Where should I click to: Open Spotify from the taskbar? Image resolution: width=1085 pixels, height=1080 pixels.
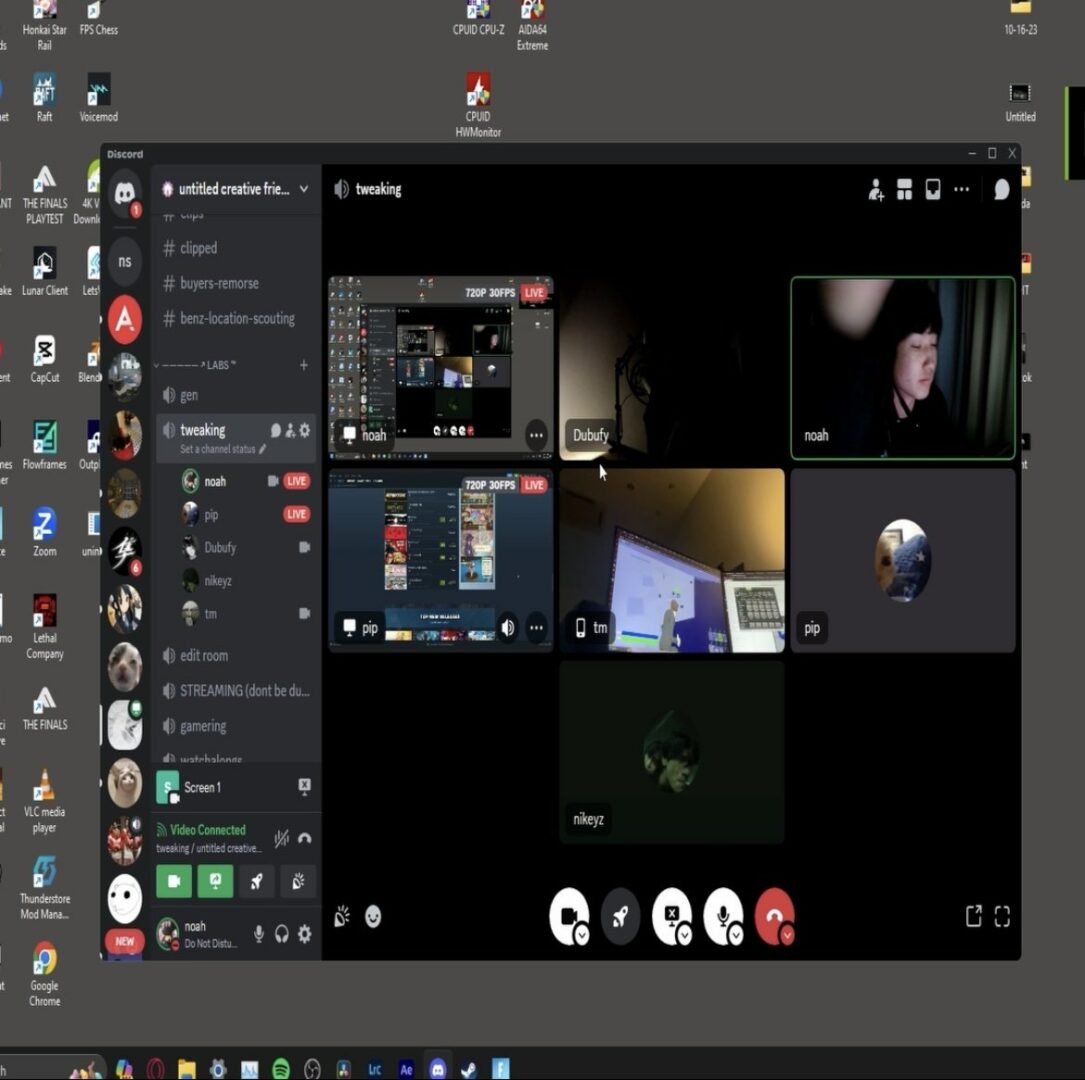281,1069
